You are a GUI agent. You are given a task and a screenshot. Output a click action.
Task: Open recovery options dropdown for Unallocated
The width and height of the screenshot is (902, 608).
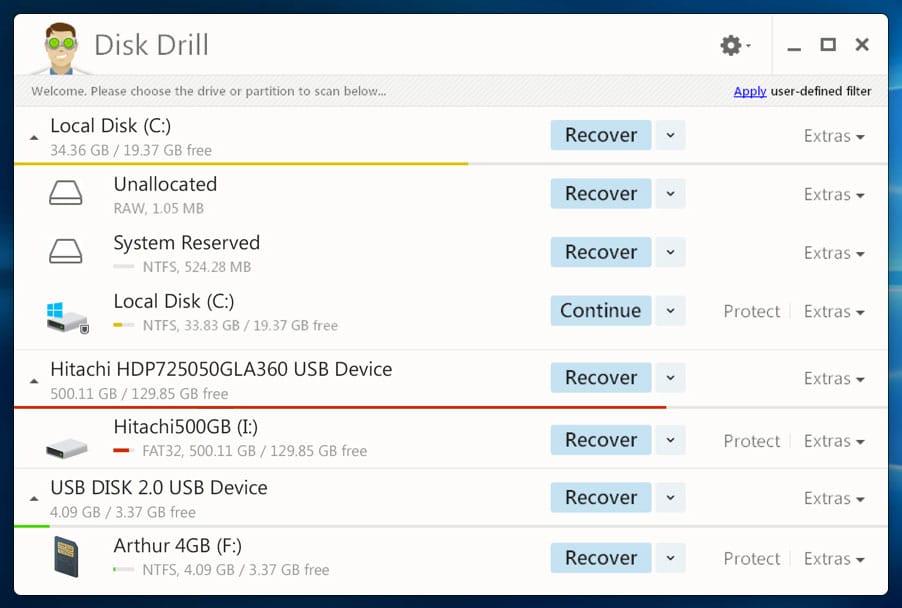(670, 193)
